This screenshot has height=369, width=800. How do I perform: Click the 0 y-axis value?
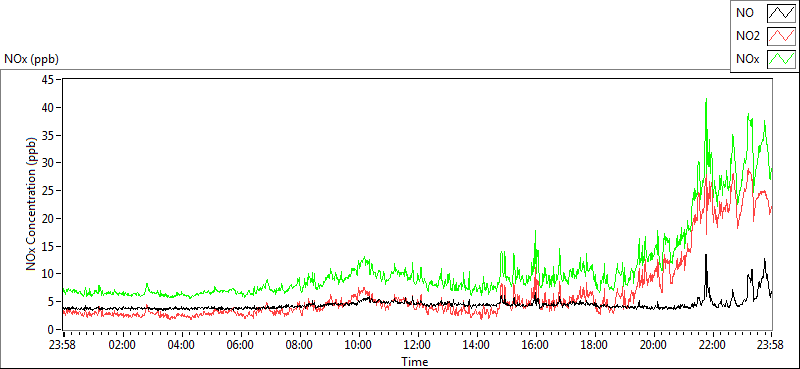click(52, 329)
